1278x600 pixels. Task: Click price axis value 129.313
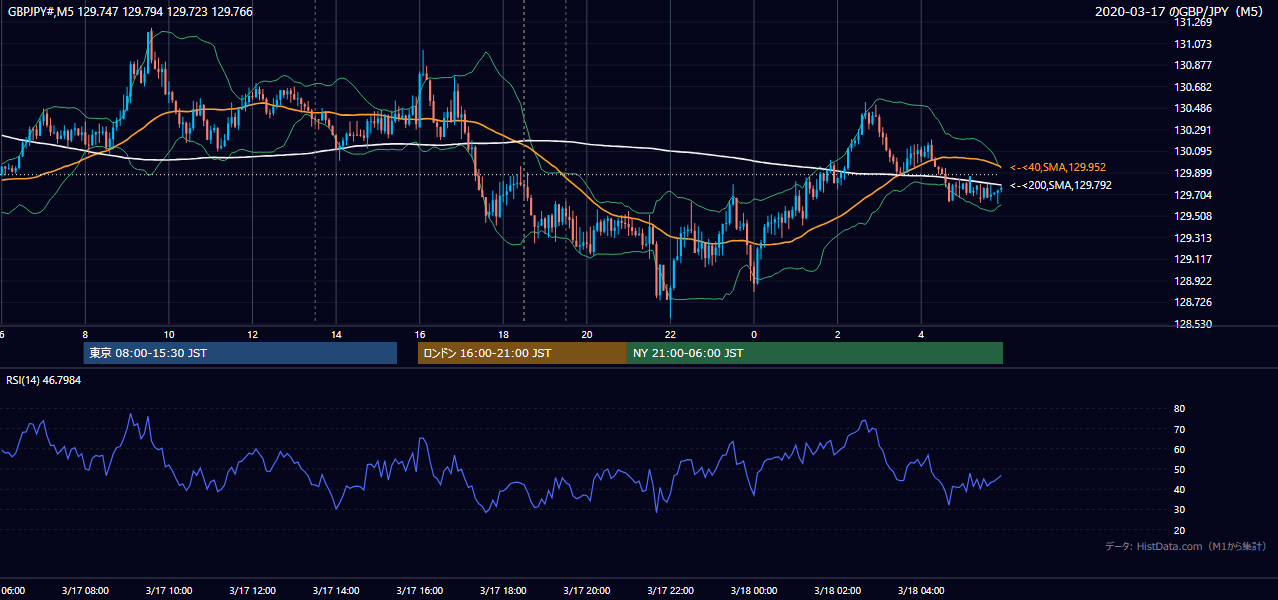coord(1192,238)
